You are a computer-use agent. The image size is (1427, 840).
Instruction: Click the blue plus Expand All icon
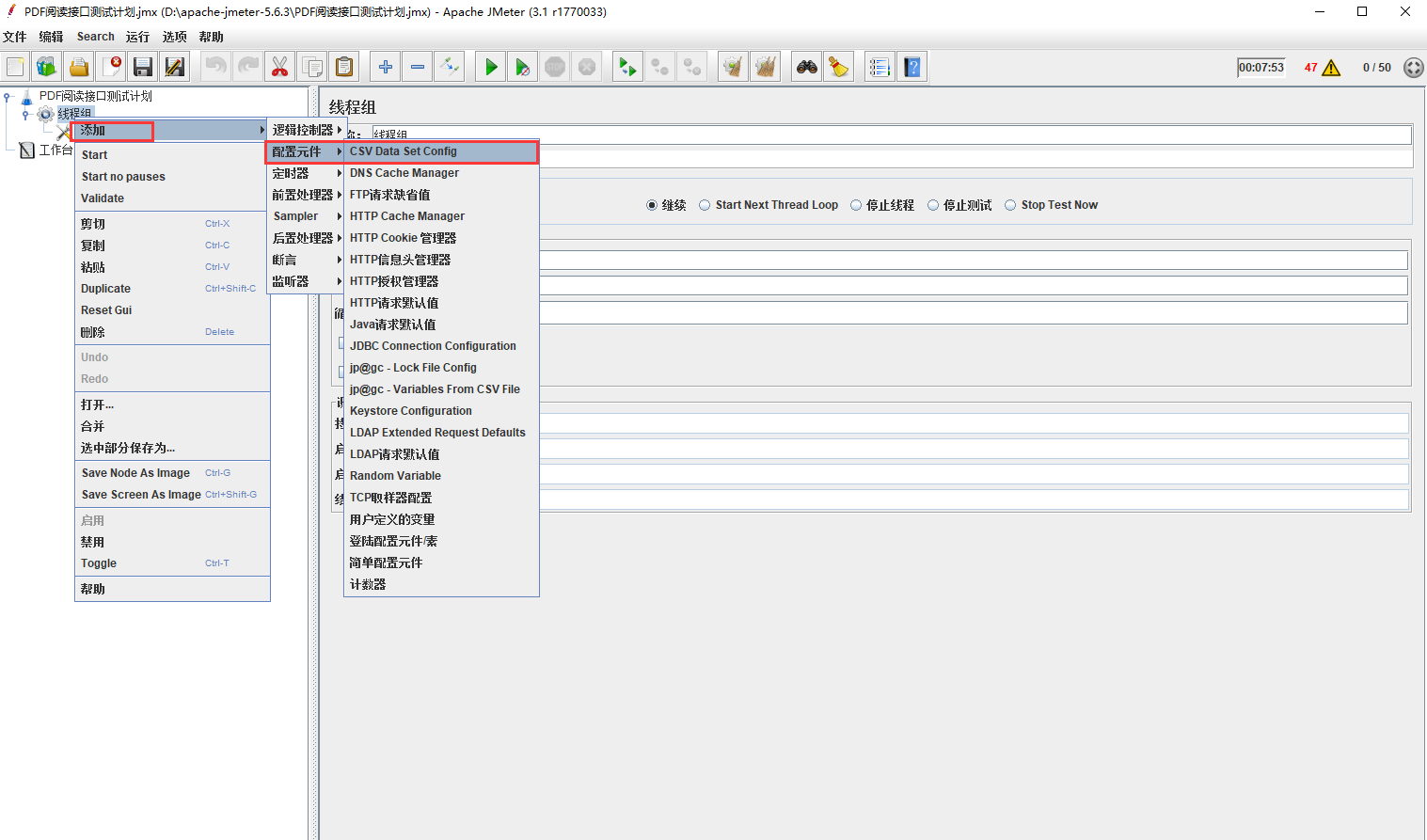pos(385,67)
